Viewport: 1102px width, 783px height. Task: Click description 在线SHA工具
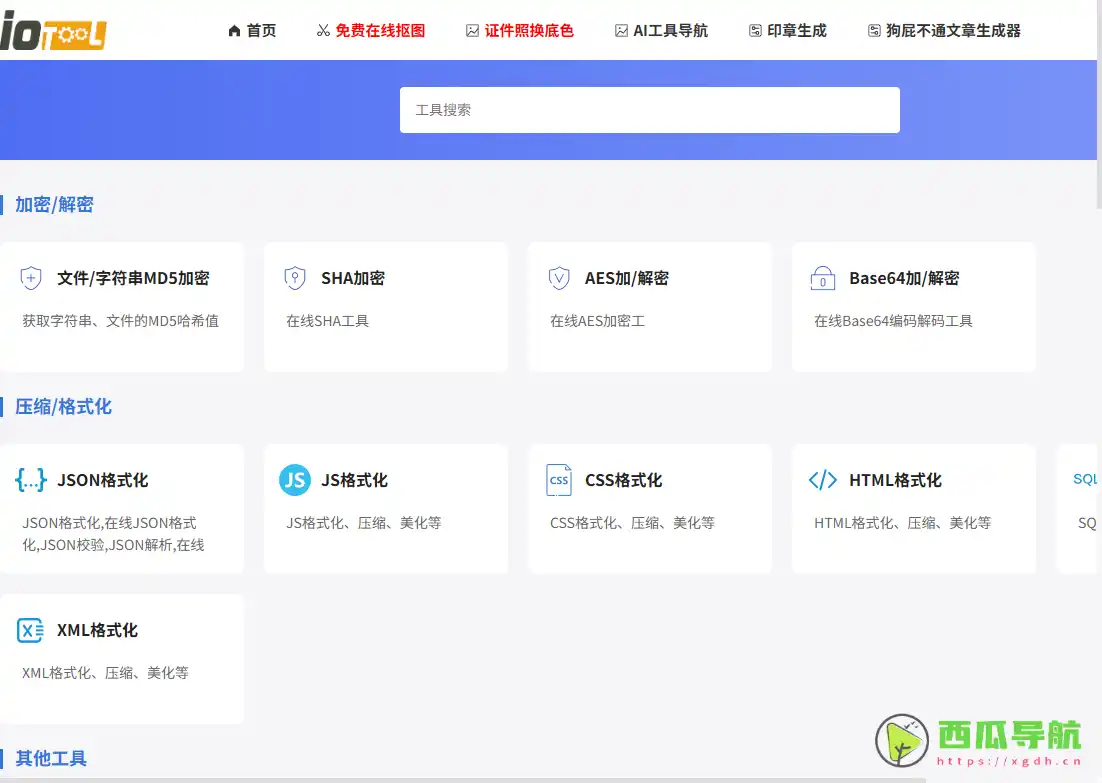(x=328, y=321)
